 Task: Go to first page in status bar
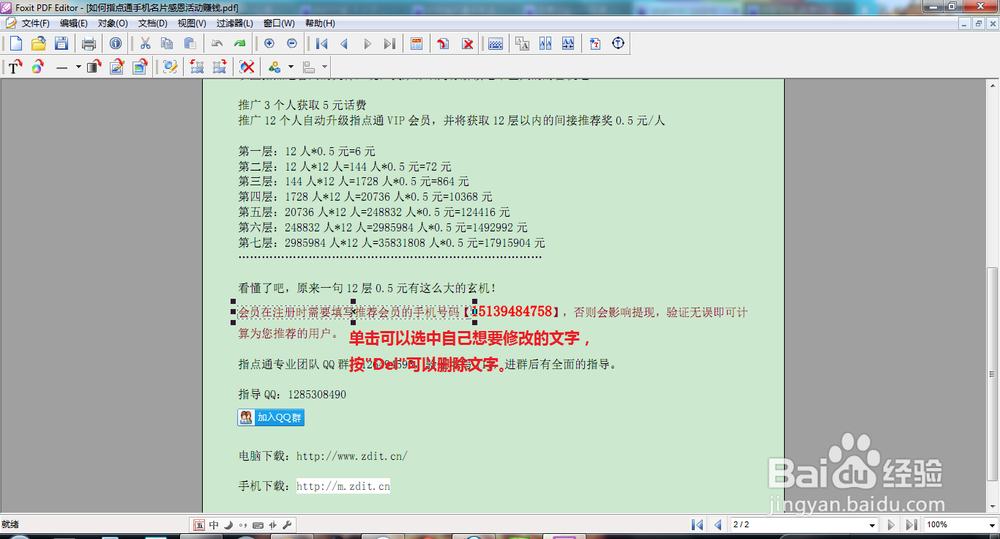coord(697,524)
